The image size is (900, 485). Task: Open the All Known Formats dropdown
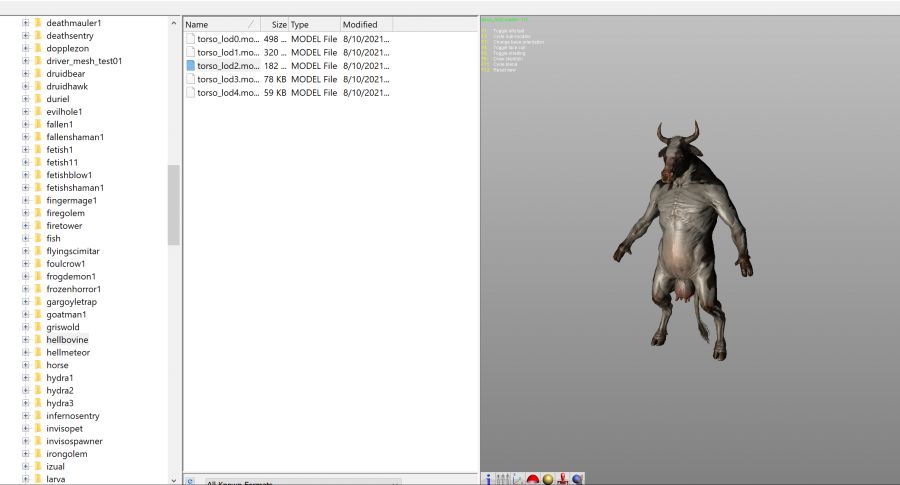(300, 482)
